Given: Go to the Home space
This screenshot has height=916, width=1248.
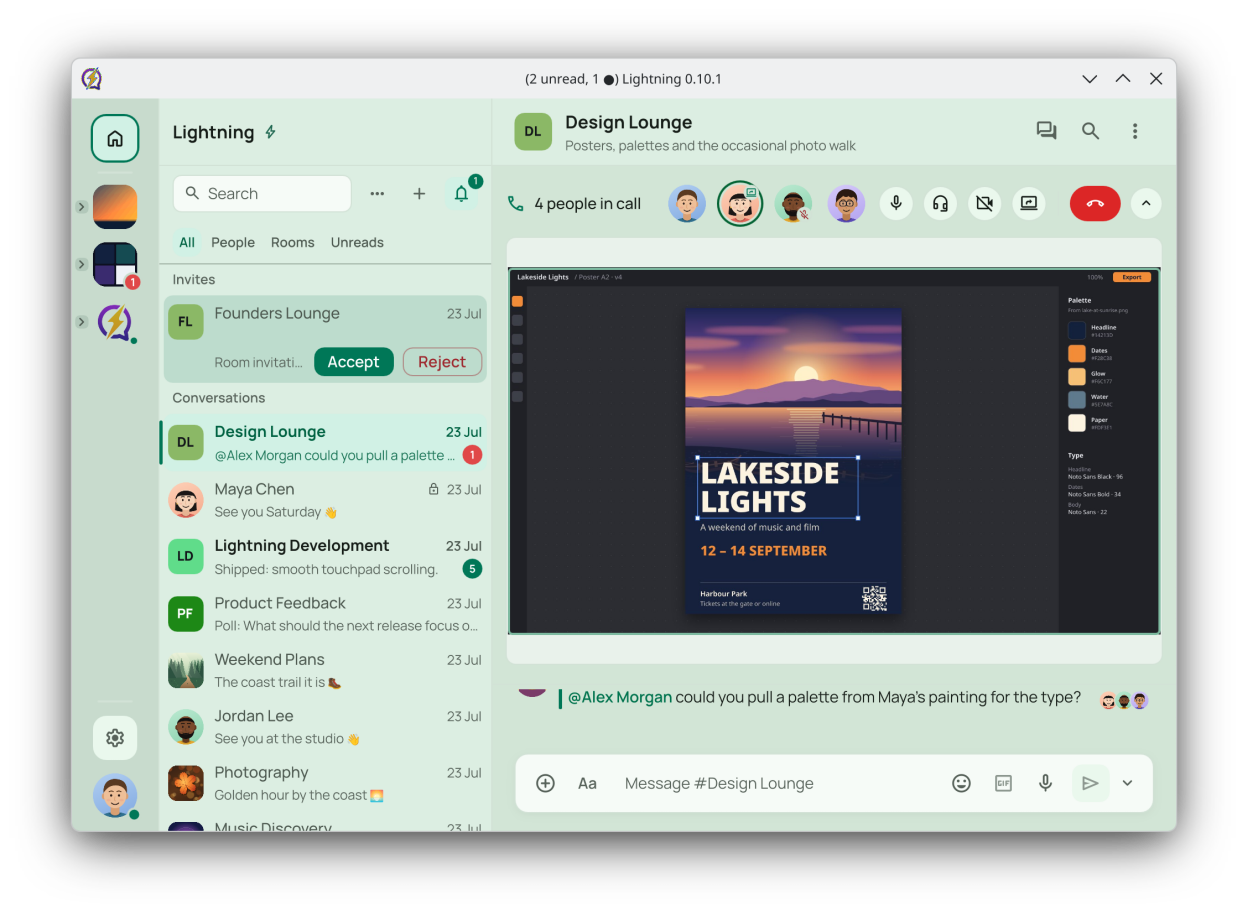Looking at the screenshot, I should 115,139.
